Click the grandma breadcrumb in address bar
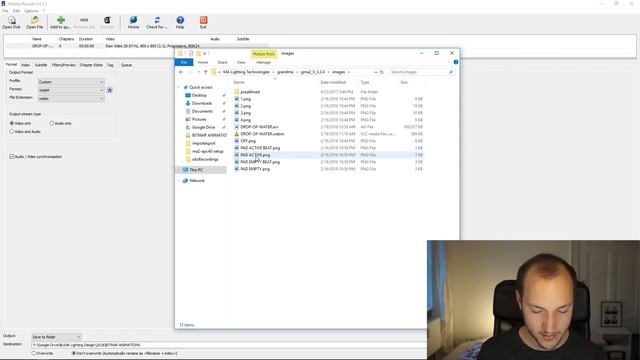Viewport: 640px width, 360px height. pos(285,72)
